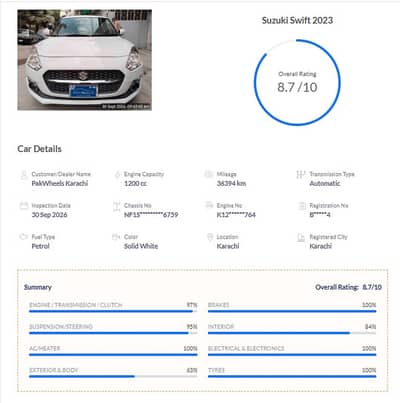This screenshot has height=403, width=400.
Task: Click the 'Petrol' fuel type value
Action: (40, 246)
